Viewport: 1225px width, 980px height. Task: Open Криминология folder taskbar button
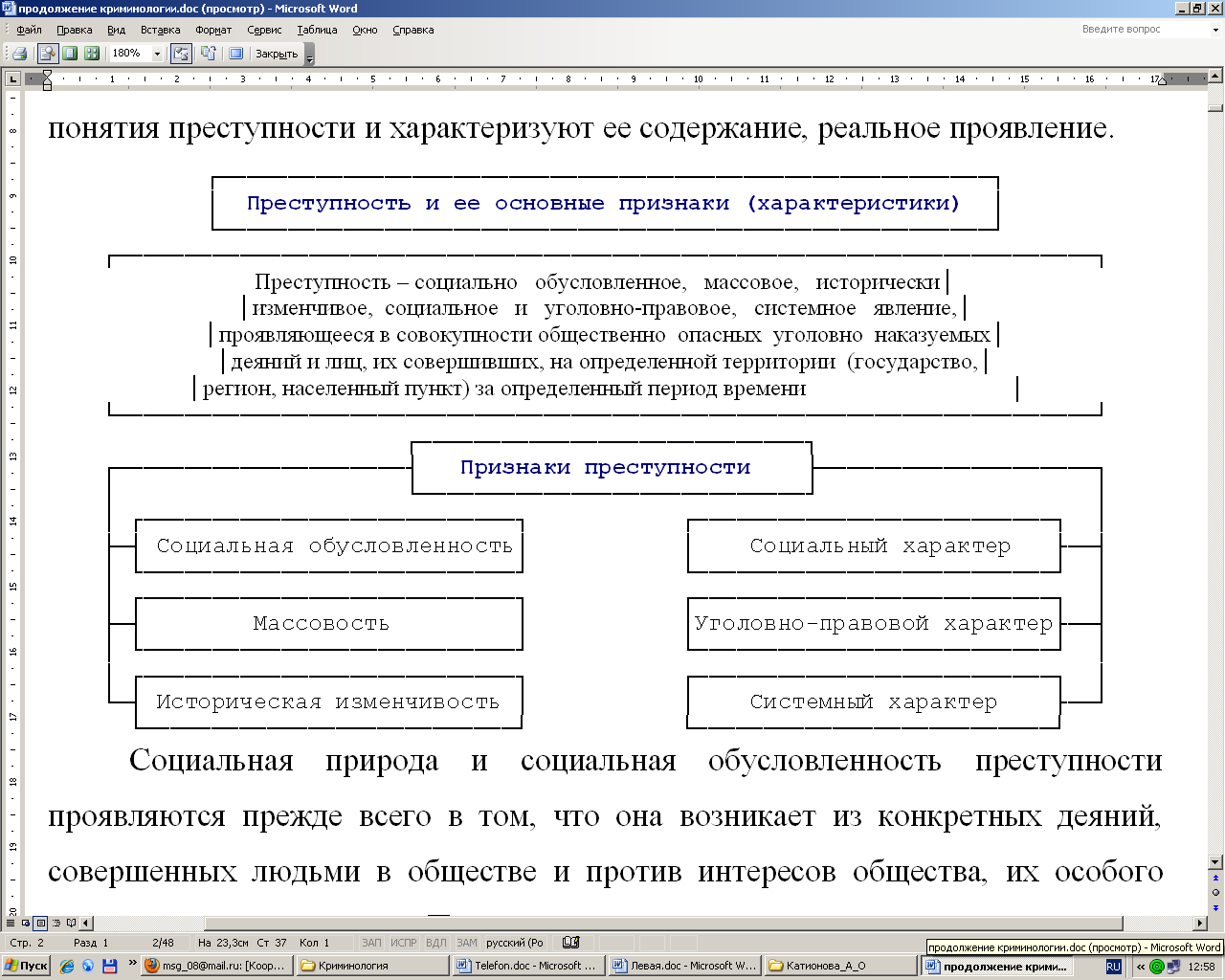coord(372,966)
